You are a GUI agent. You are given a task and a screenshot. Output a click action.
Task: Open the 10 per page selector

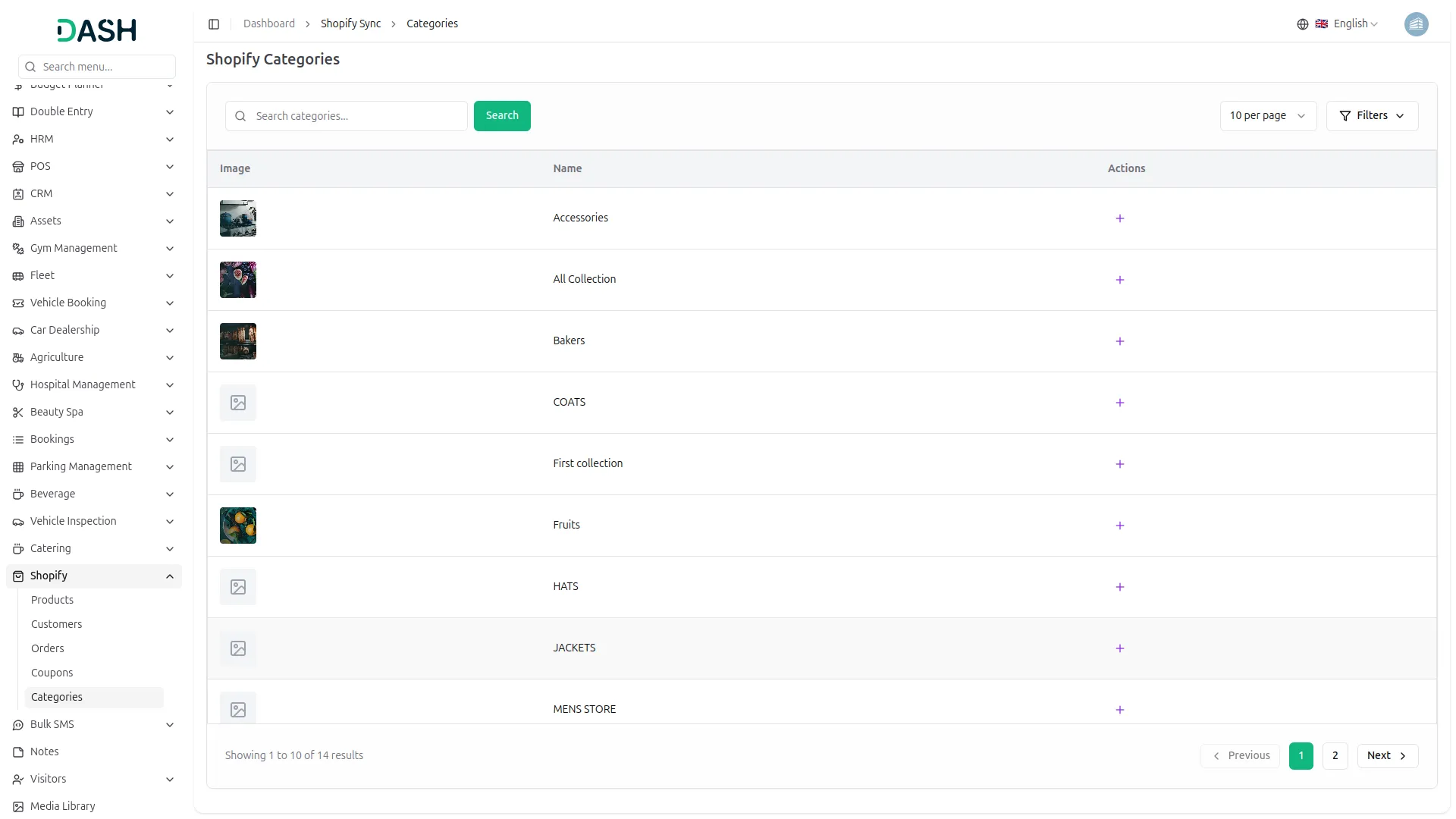tap(1267, 115)
